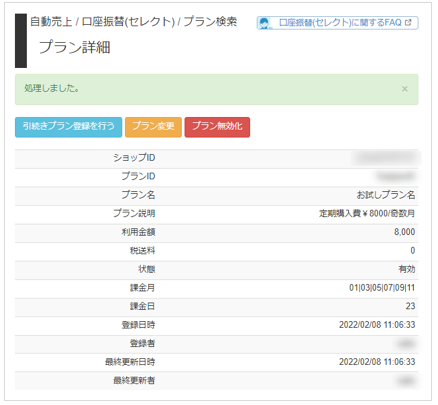
Task: Select the プラン検索 breadcrumb text
Action: 210,22
